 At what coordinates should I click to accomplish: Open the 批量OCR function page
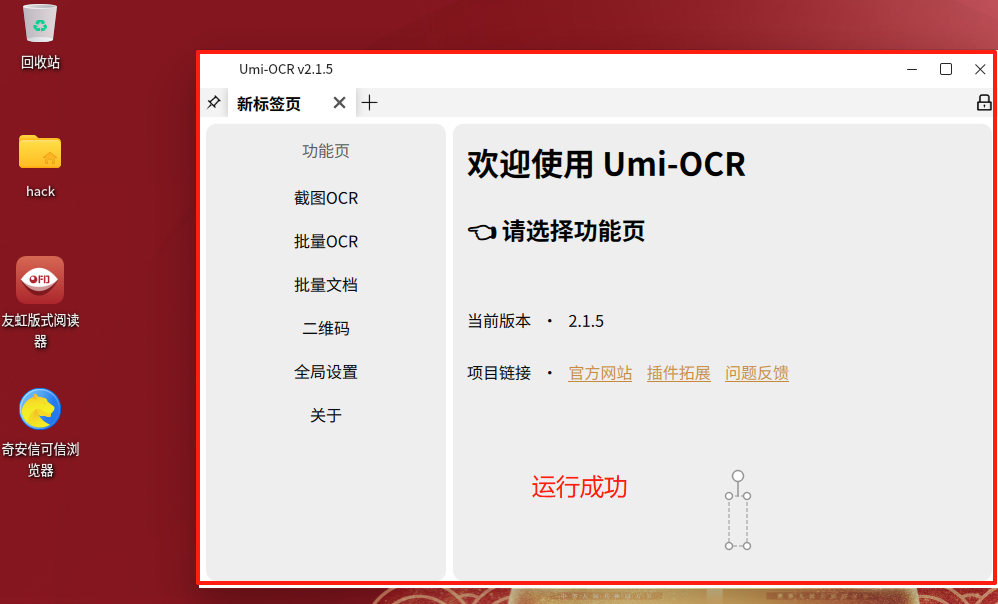326,241
